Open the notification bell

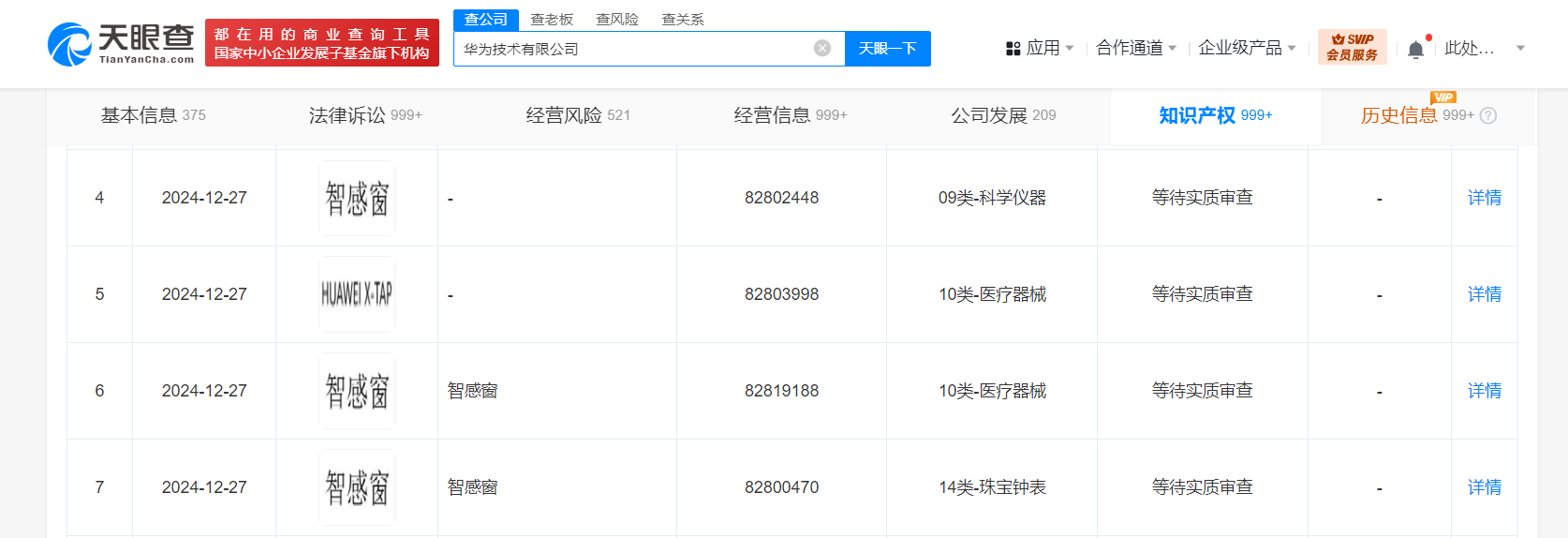1415,50
